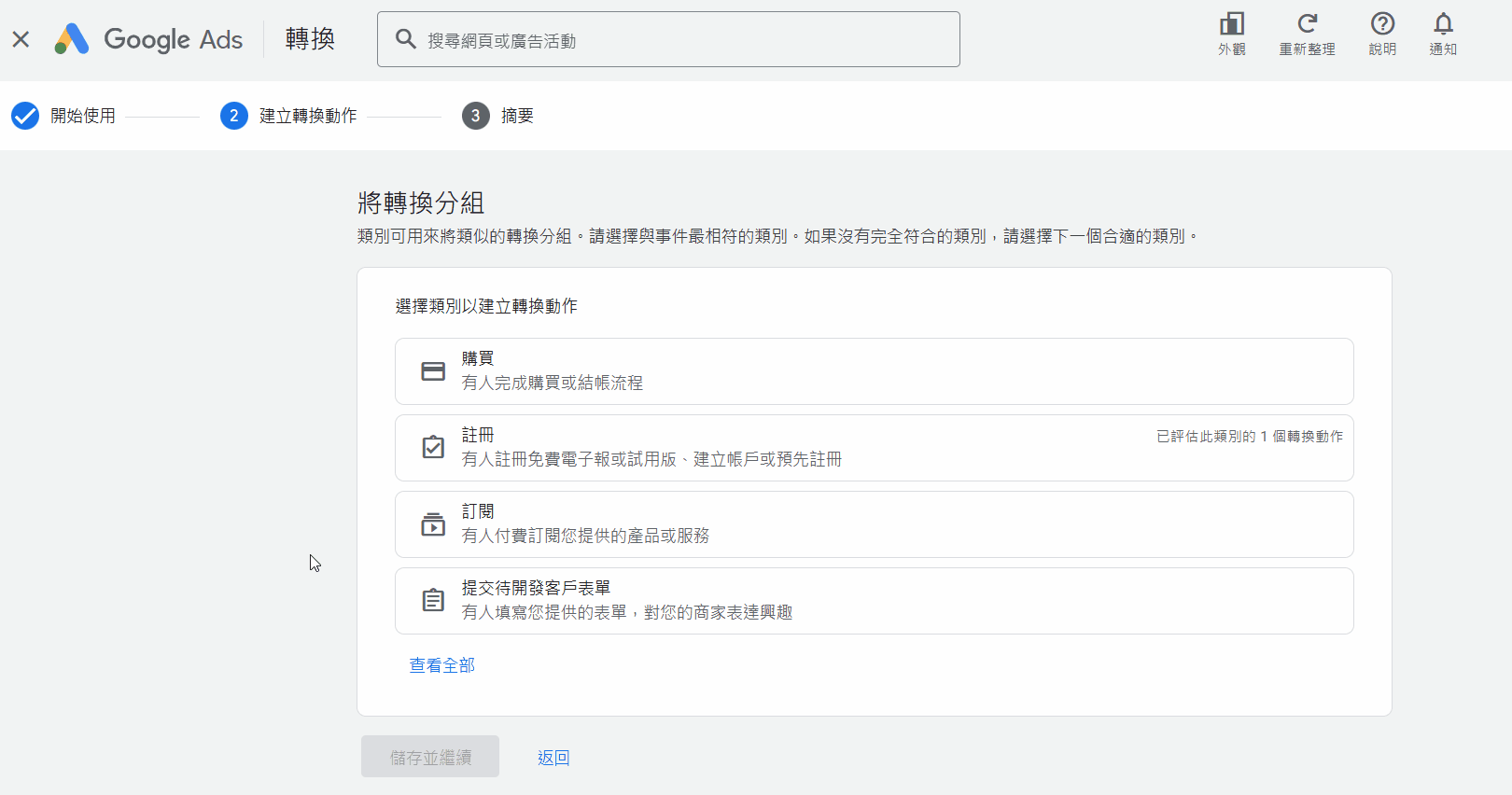The height and width of the screenshot is (795, 1512).
Task: Expand the list with 查看全部
Action: tap(442, 665)
